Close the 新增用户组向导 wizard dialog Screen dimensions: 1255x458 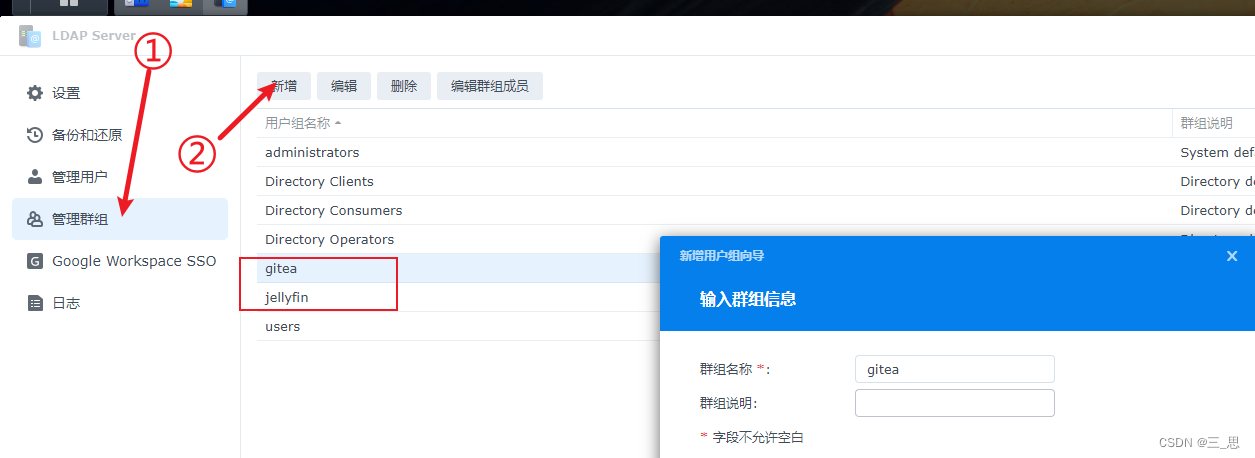1232,256
